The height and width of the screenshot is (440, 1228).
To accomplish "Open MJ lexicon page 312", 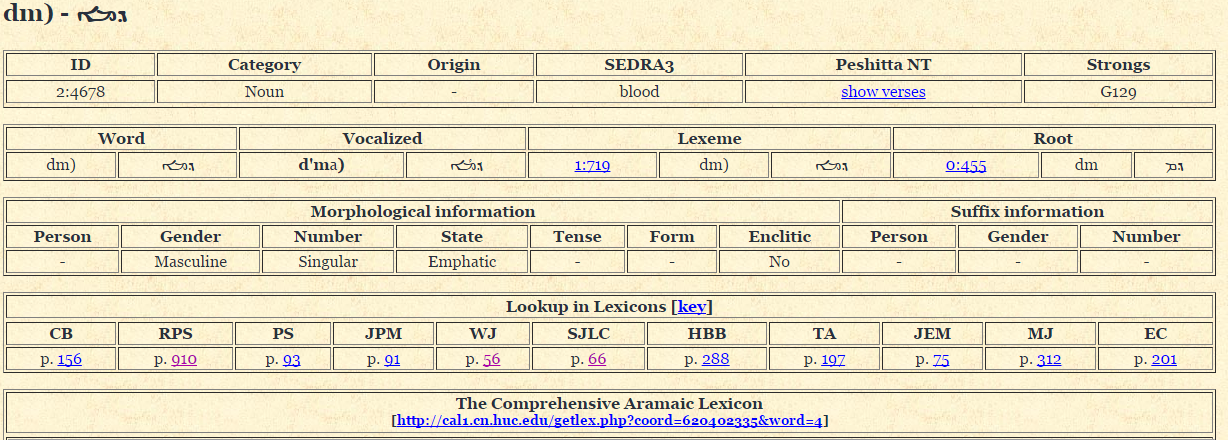I will tap(1048, 359).
